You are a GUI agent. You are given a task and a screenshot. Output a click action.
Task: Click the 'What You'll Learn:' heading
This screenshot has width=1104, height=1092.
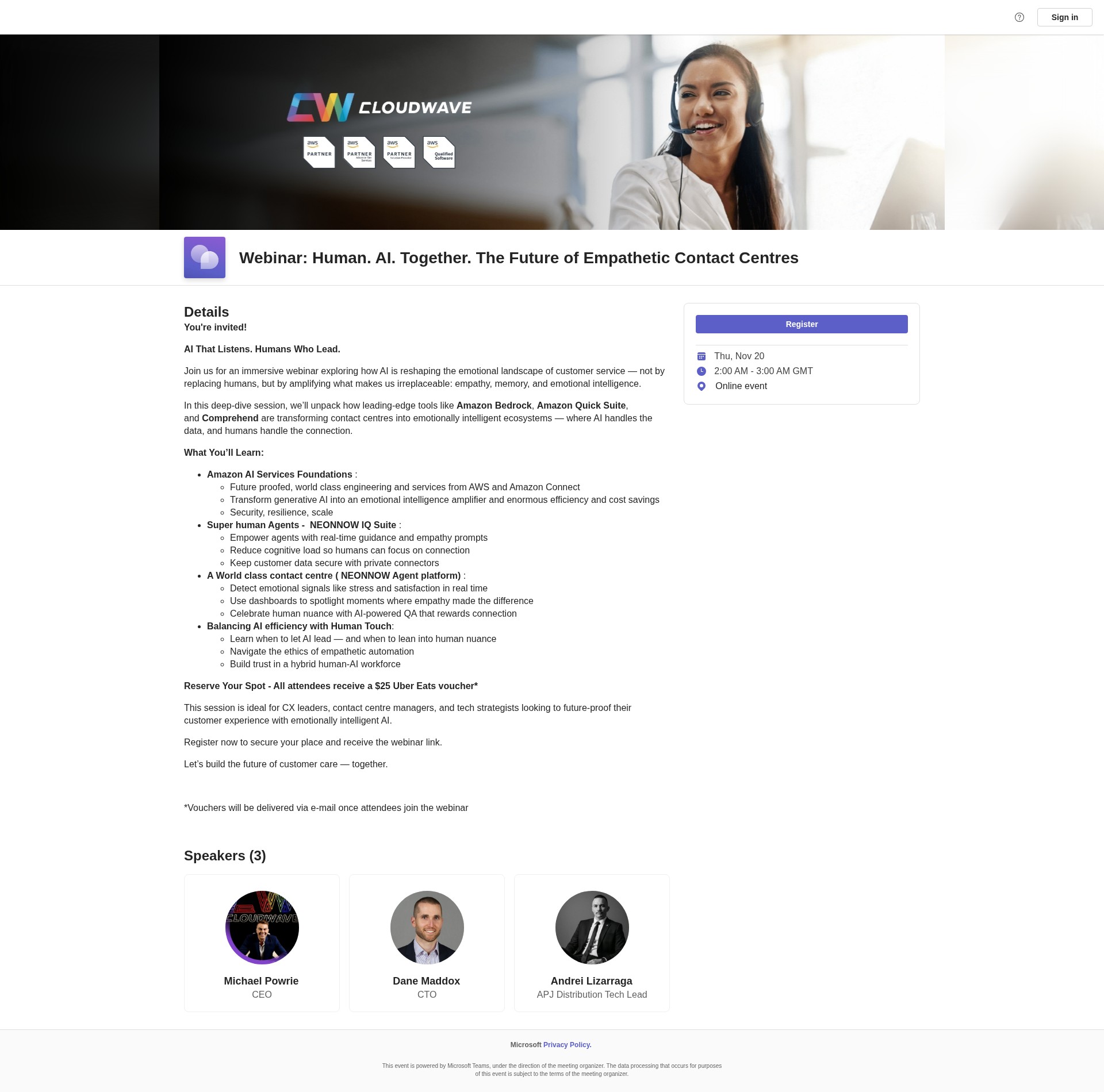point(224,453)
